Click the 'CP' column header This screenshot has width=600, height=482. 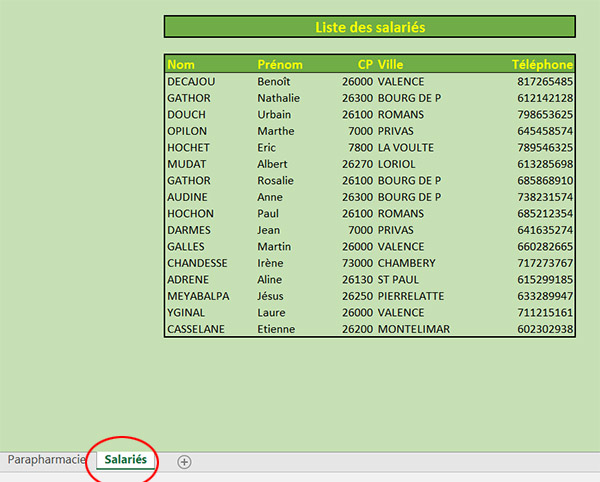tap(365, 65)
